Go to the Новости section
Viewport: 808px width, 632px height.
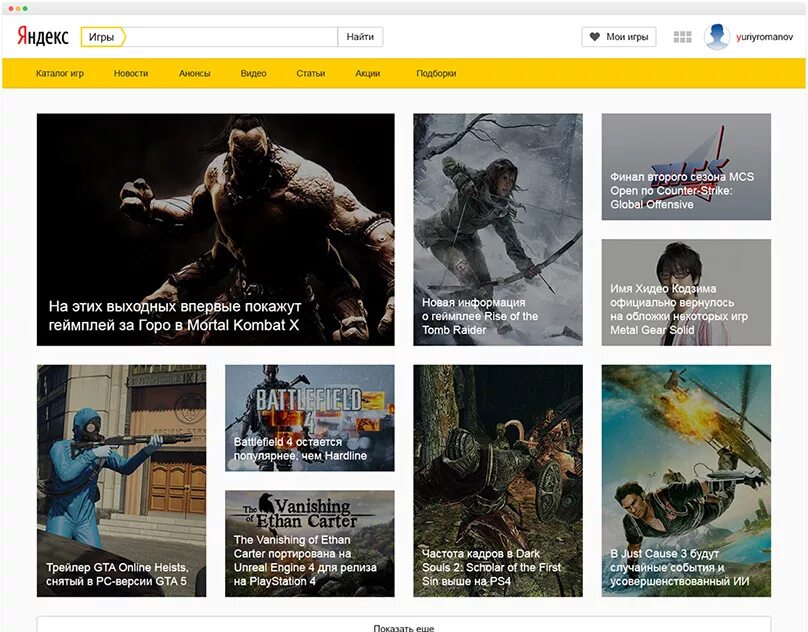coord(131,73)
